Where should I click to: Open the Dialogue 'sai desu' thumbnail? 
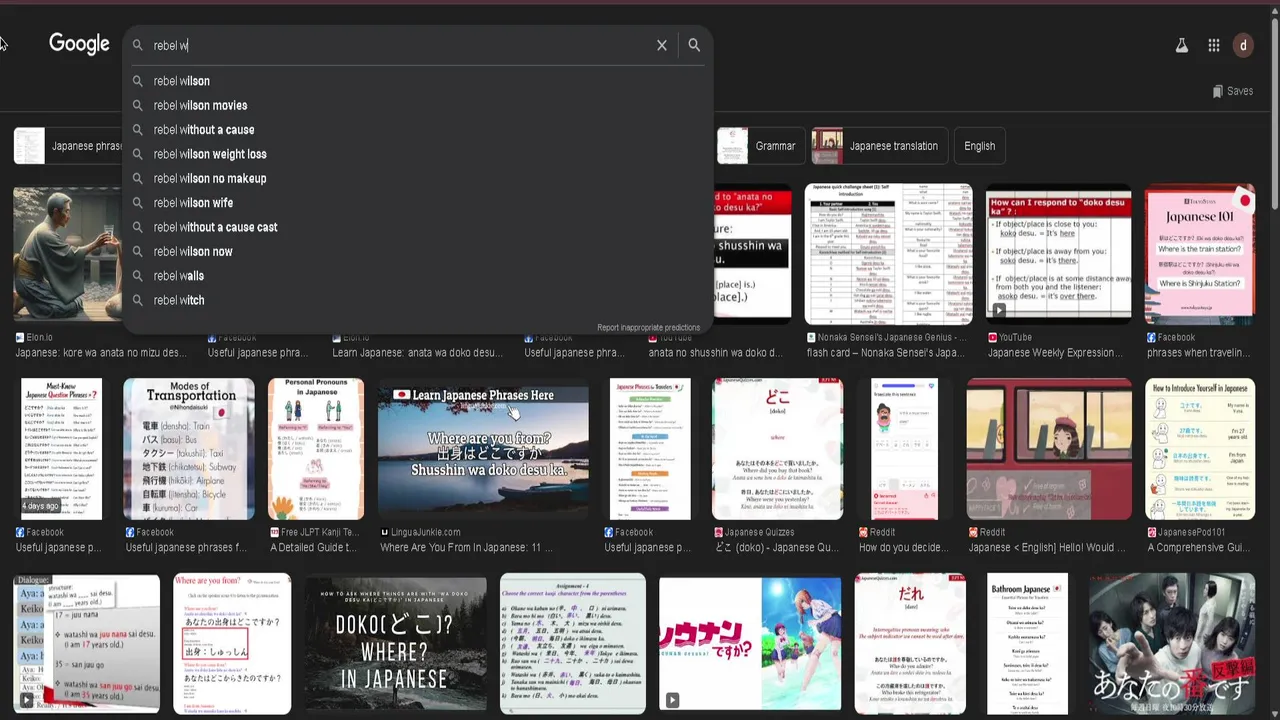86,644
